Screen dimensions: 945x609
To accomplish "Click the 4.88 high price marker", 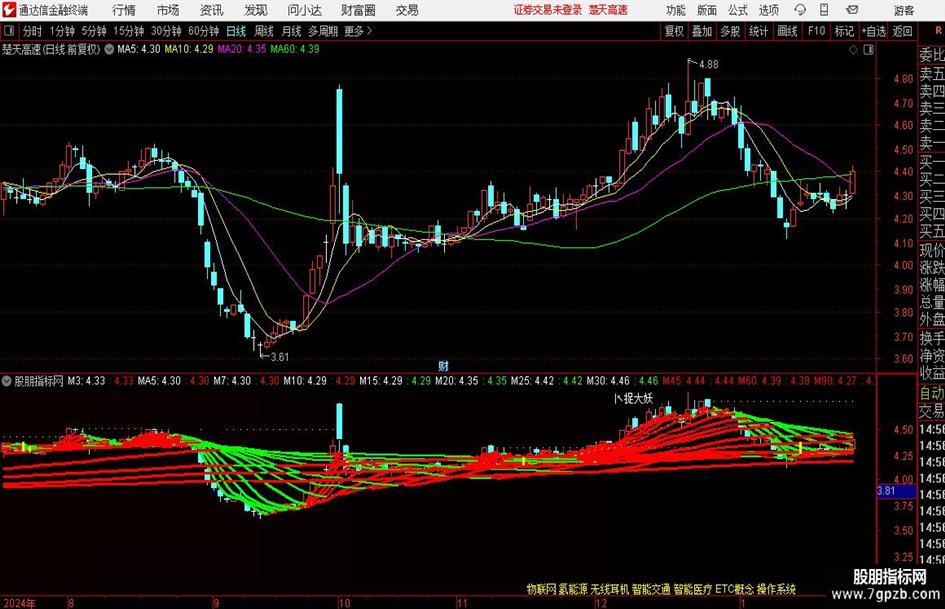I will 708,64.
